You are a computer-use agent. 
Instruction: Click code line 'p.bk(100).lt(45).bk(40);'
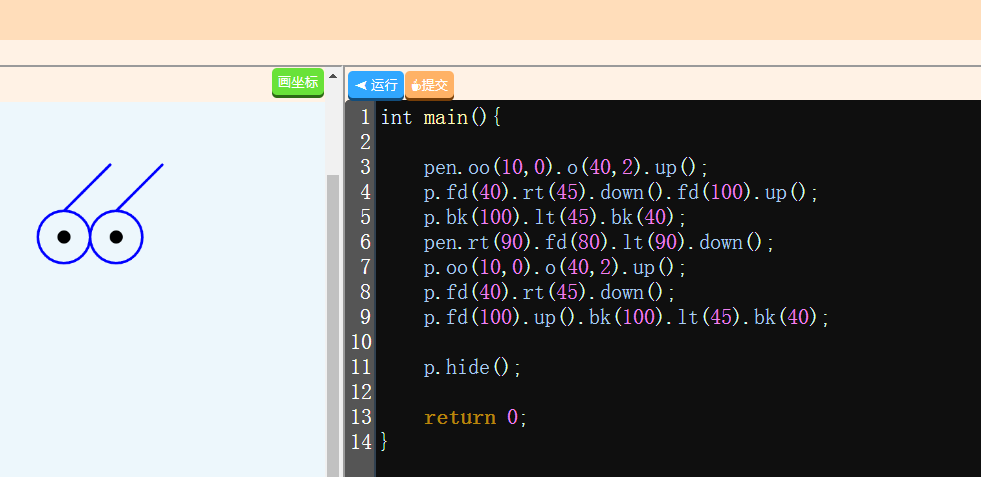coord(555,217)
